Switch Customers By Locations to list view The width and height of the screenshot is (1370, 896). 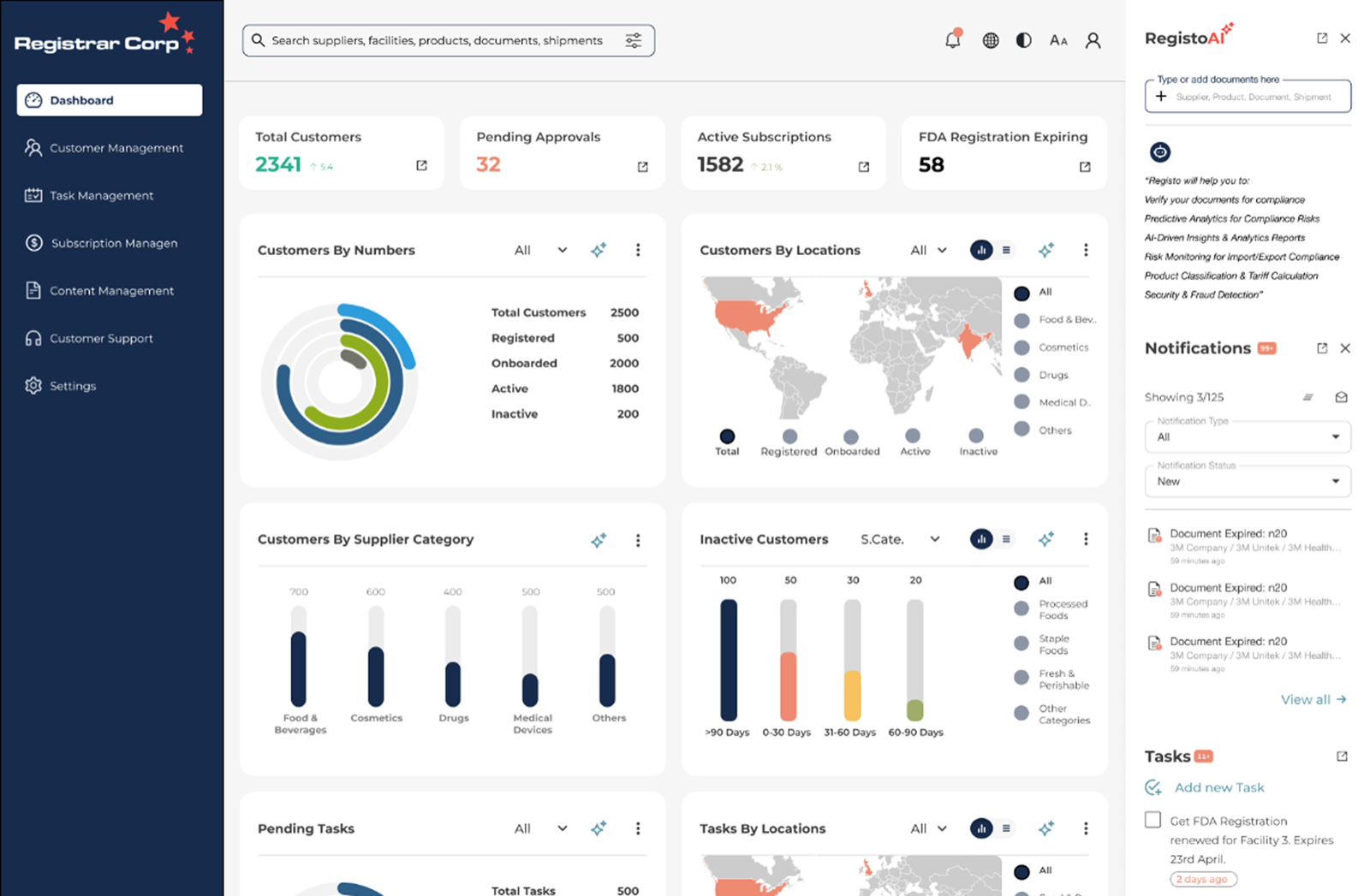point(1006,250)
